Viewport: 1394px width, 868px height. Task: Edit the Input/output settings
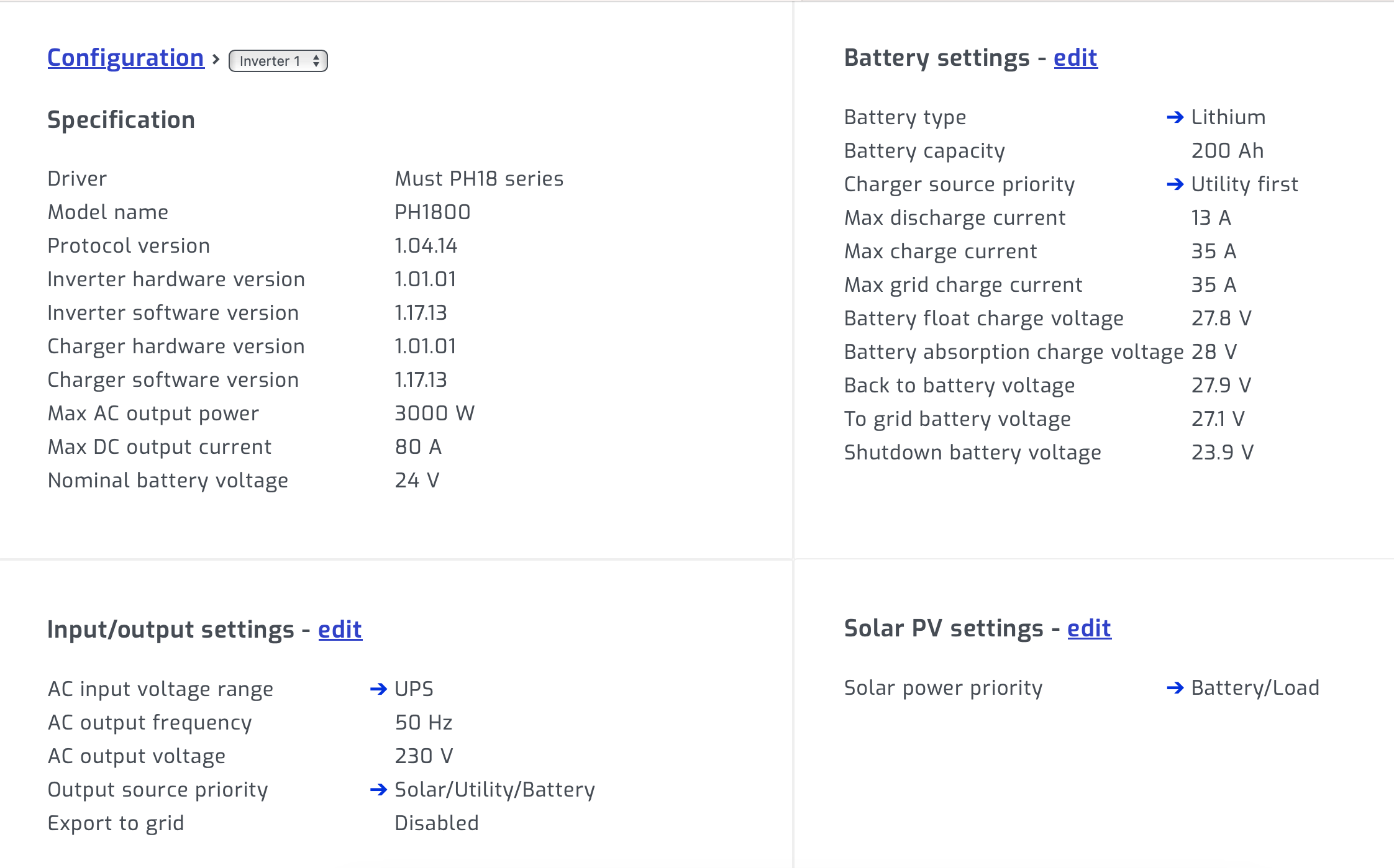click(x=340, y=630)
